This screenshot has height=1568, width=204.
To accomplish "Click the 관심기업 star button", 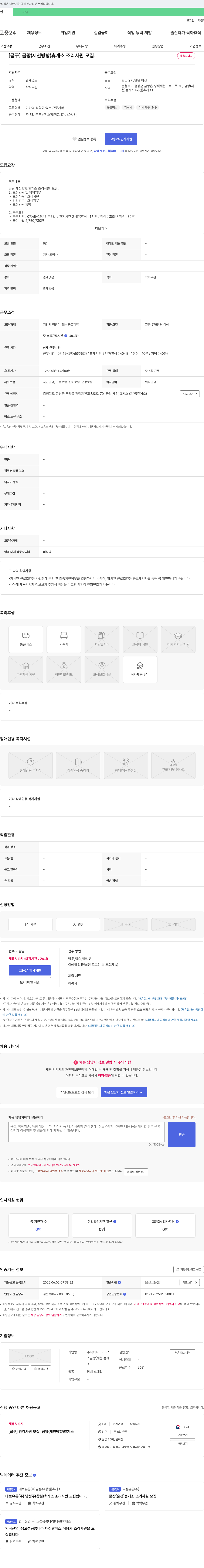I will coord(19,1368).
